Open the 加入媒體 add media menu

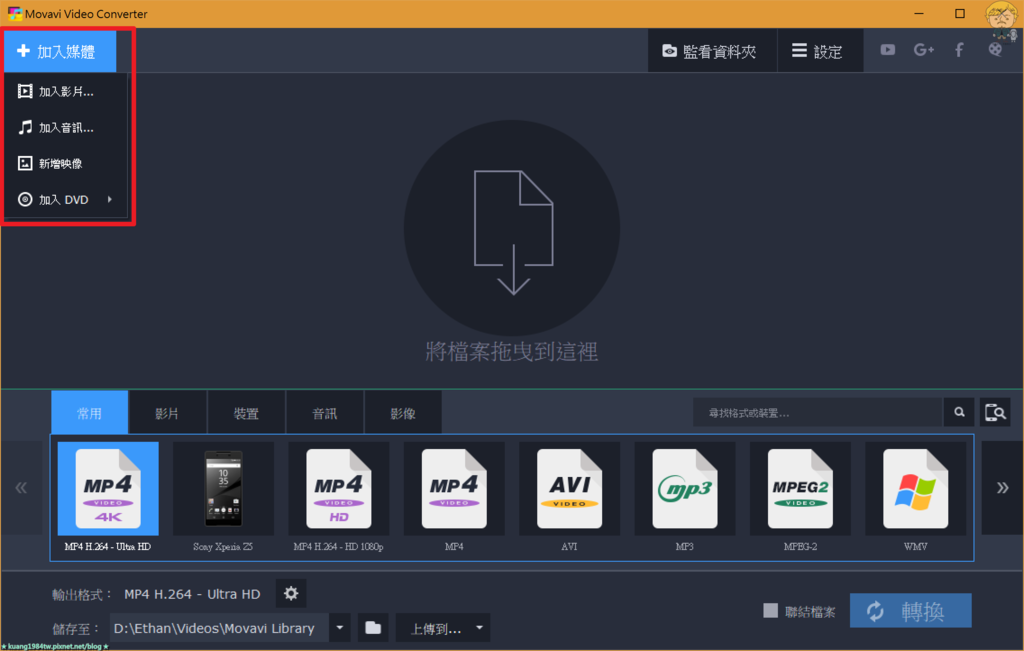[x=60, y=51]
